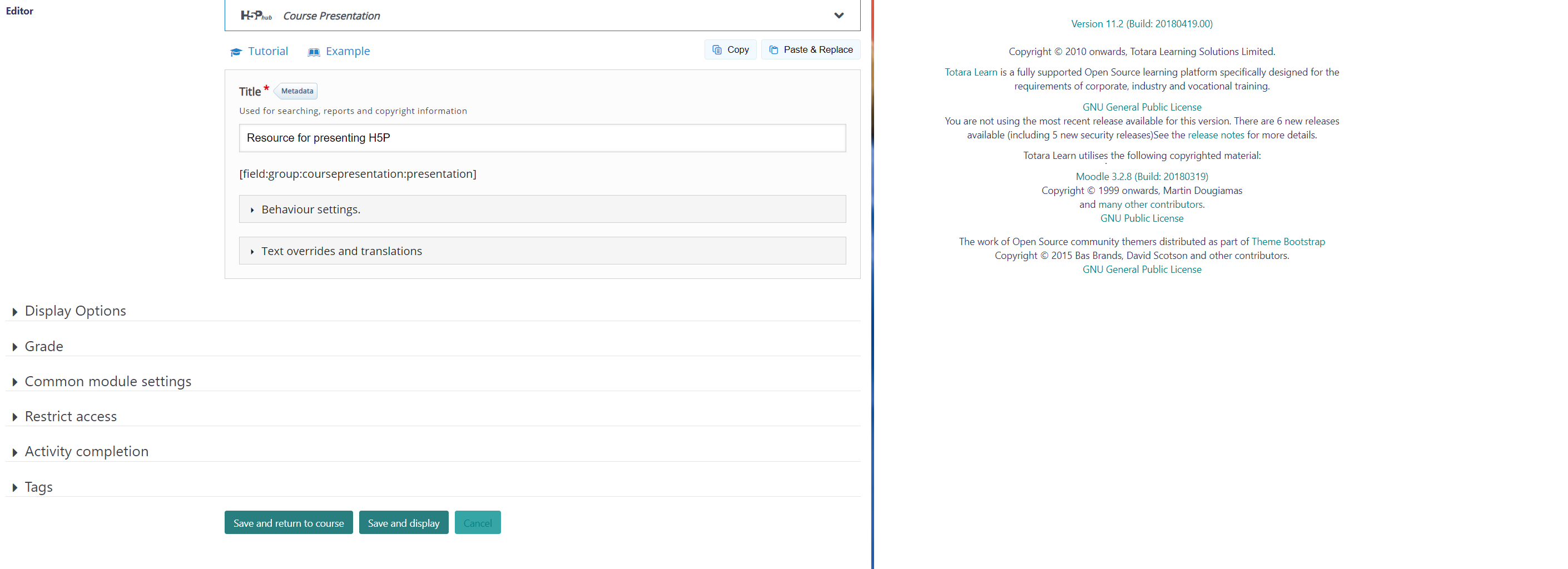Open the GNU Public License link under Moodle
This screenshot has height=569, width=1568.
(x=1142, y=218)
